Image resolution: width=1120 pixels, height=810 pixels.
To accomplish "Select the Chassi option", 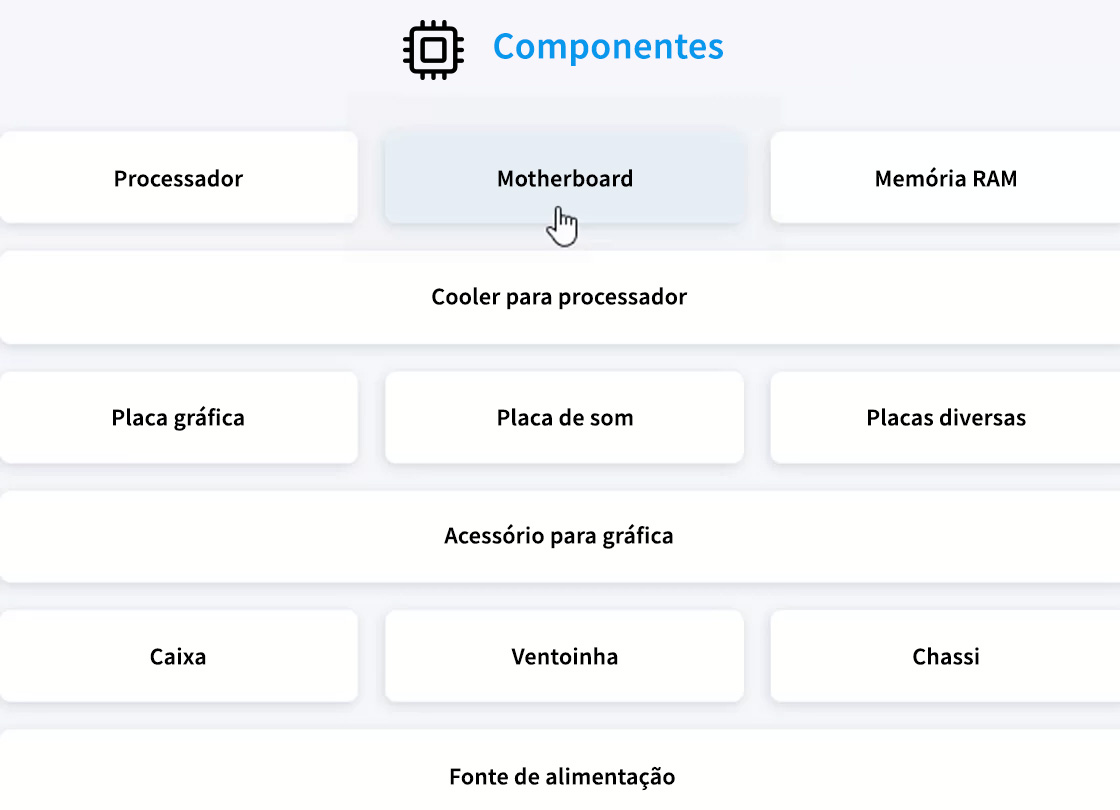I will 946,657.
